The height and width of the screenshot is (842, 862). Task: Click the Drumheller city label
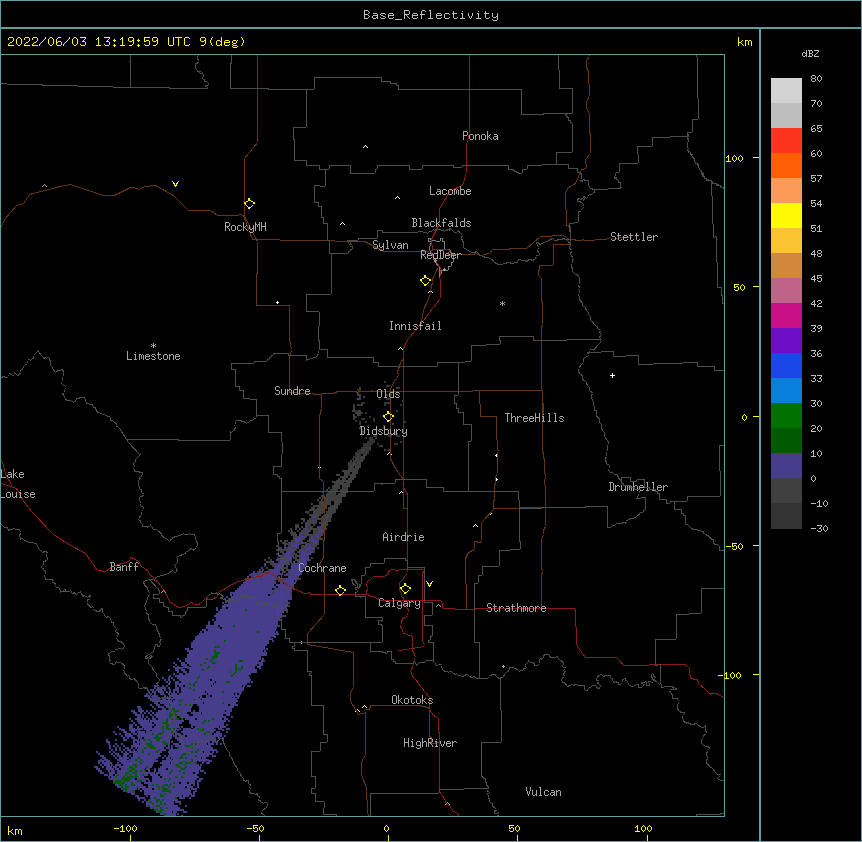(x=638, y=487)
